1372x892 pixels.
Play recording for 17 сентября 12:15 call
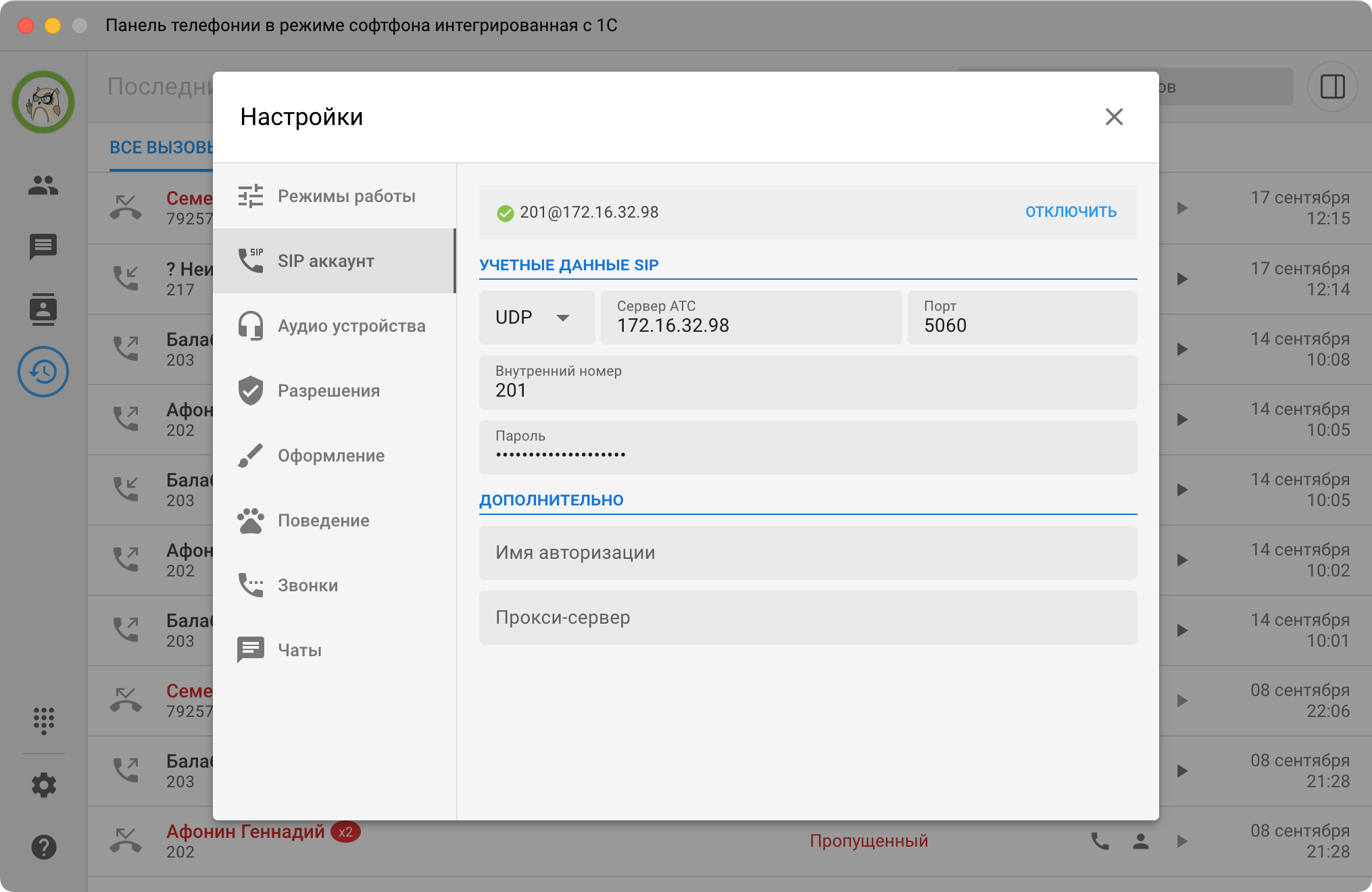[x=1182, y=208]
